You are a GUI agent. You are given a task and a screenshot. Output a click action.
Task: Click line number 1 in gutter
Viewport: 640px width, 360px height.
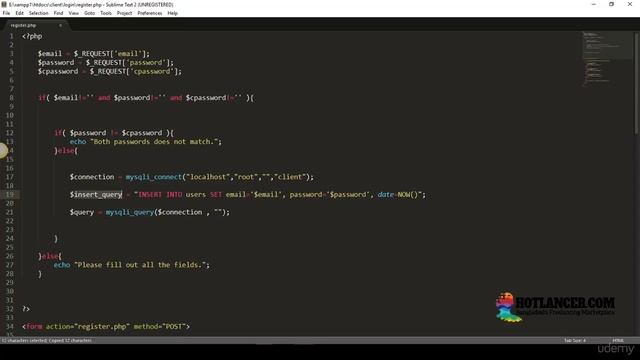11,36
